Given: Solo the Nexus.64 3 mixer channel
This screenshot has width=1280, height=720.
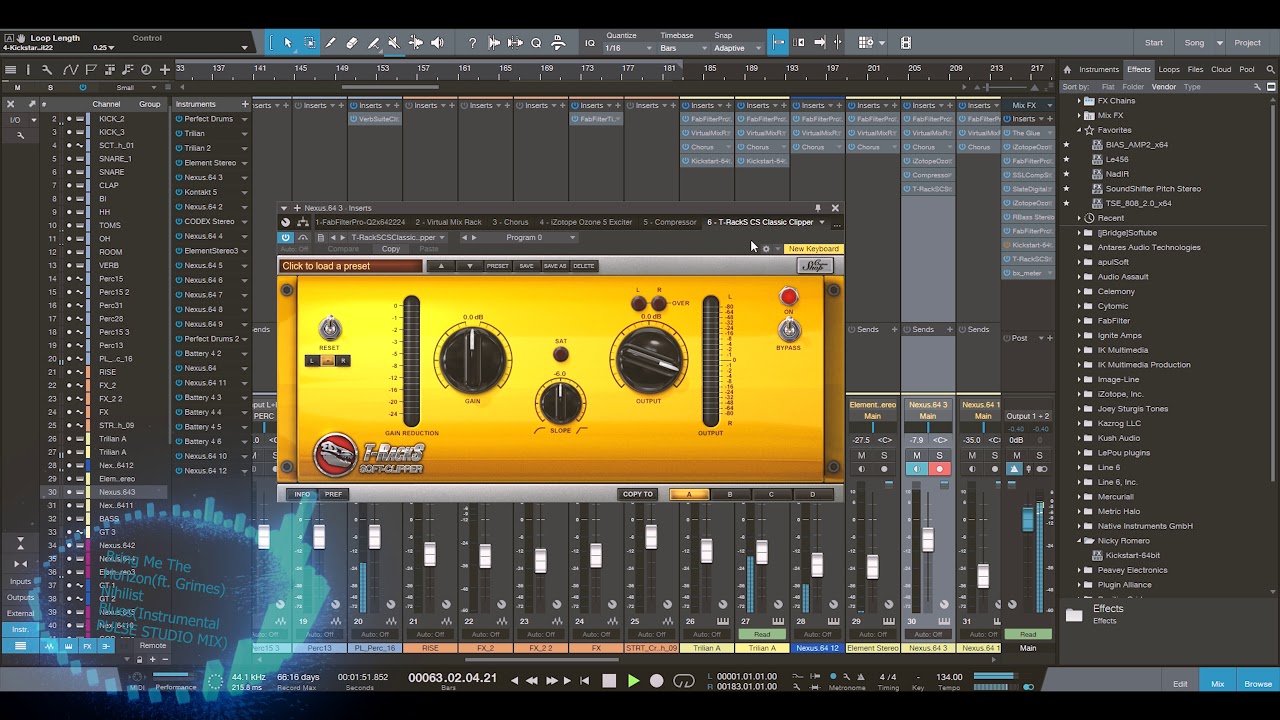Looking at the screenshot, I should click(x=939, y=455).
